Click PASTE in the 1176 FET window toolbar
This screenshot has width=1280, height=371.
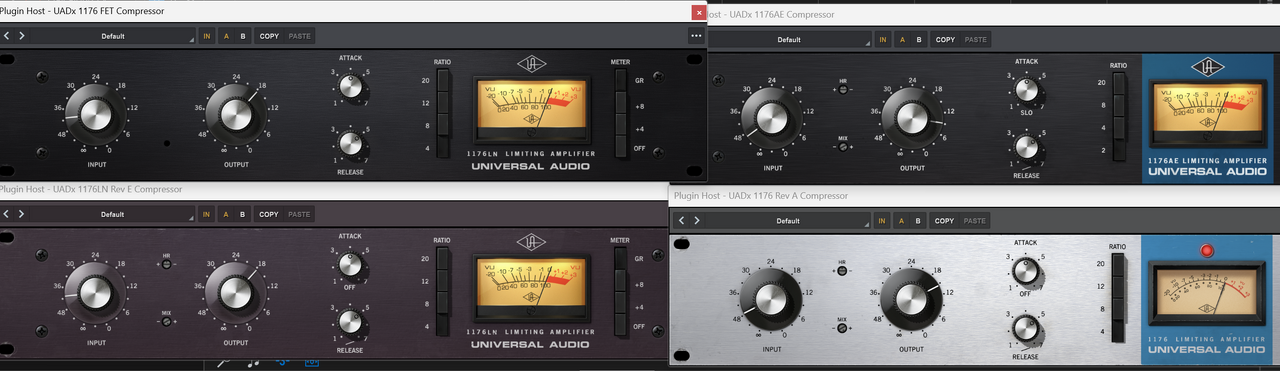(300, 36)
